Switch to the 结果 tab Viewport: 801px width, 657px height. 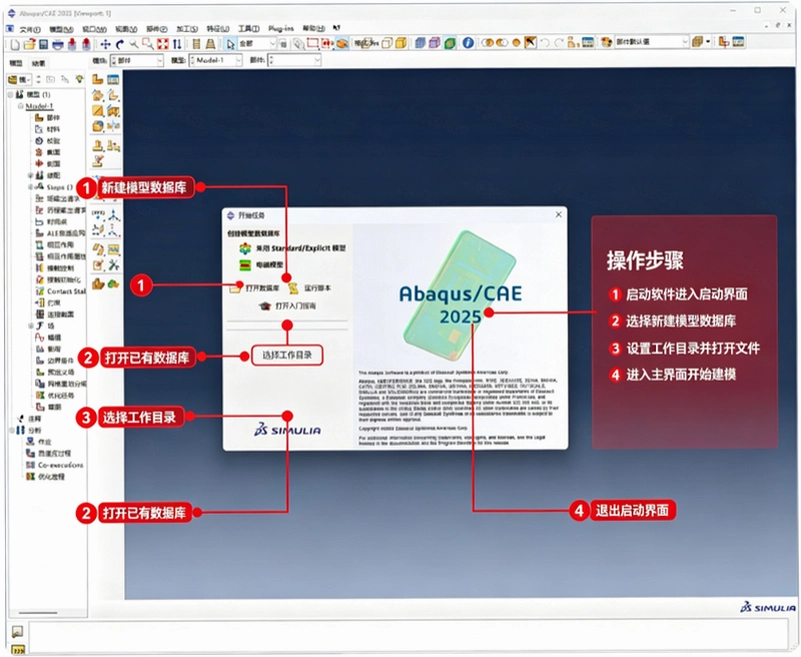pos(38,63)
